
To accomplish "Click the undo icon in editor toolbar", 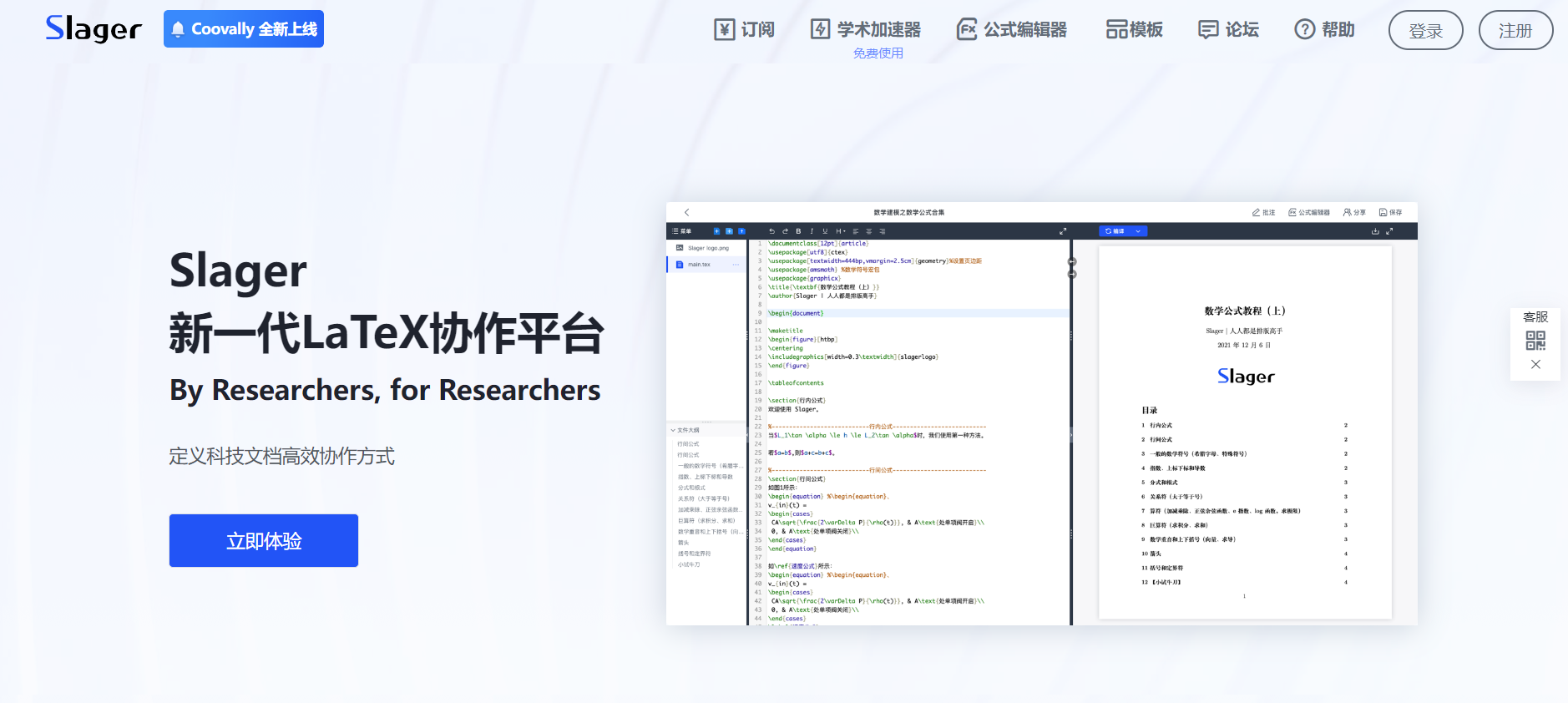I will pos(771,231).
